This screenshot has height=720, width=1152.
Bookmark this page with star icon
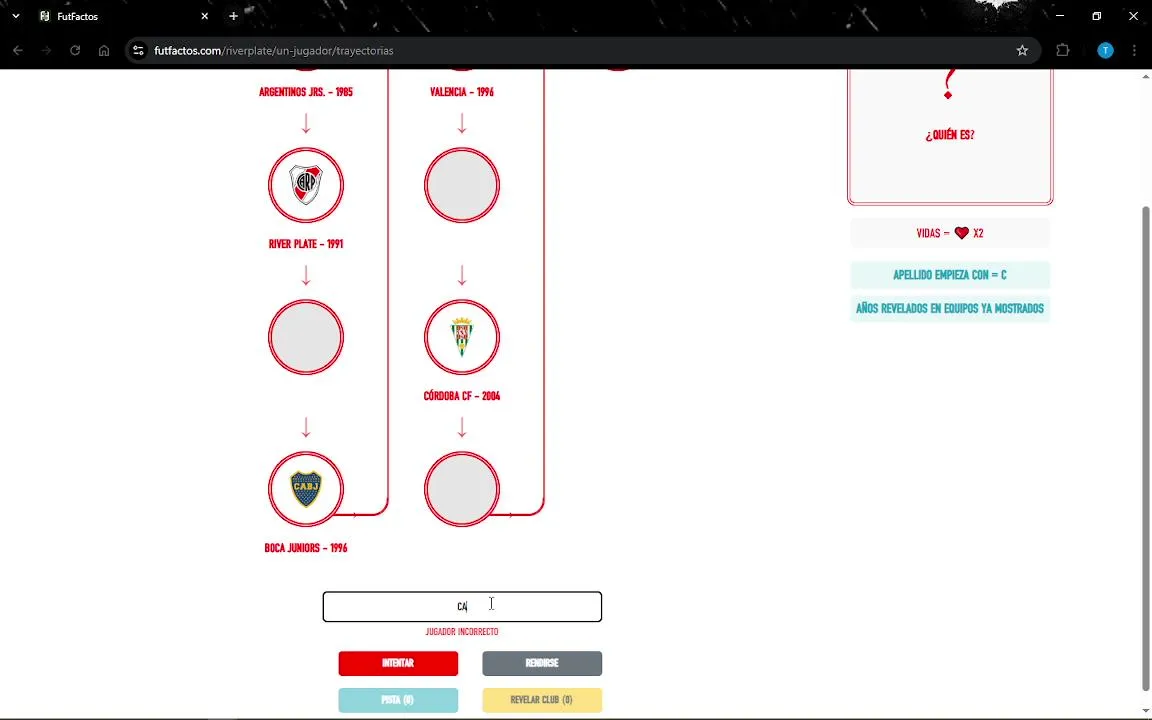(x=1022, y=51)
